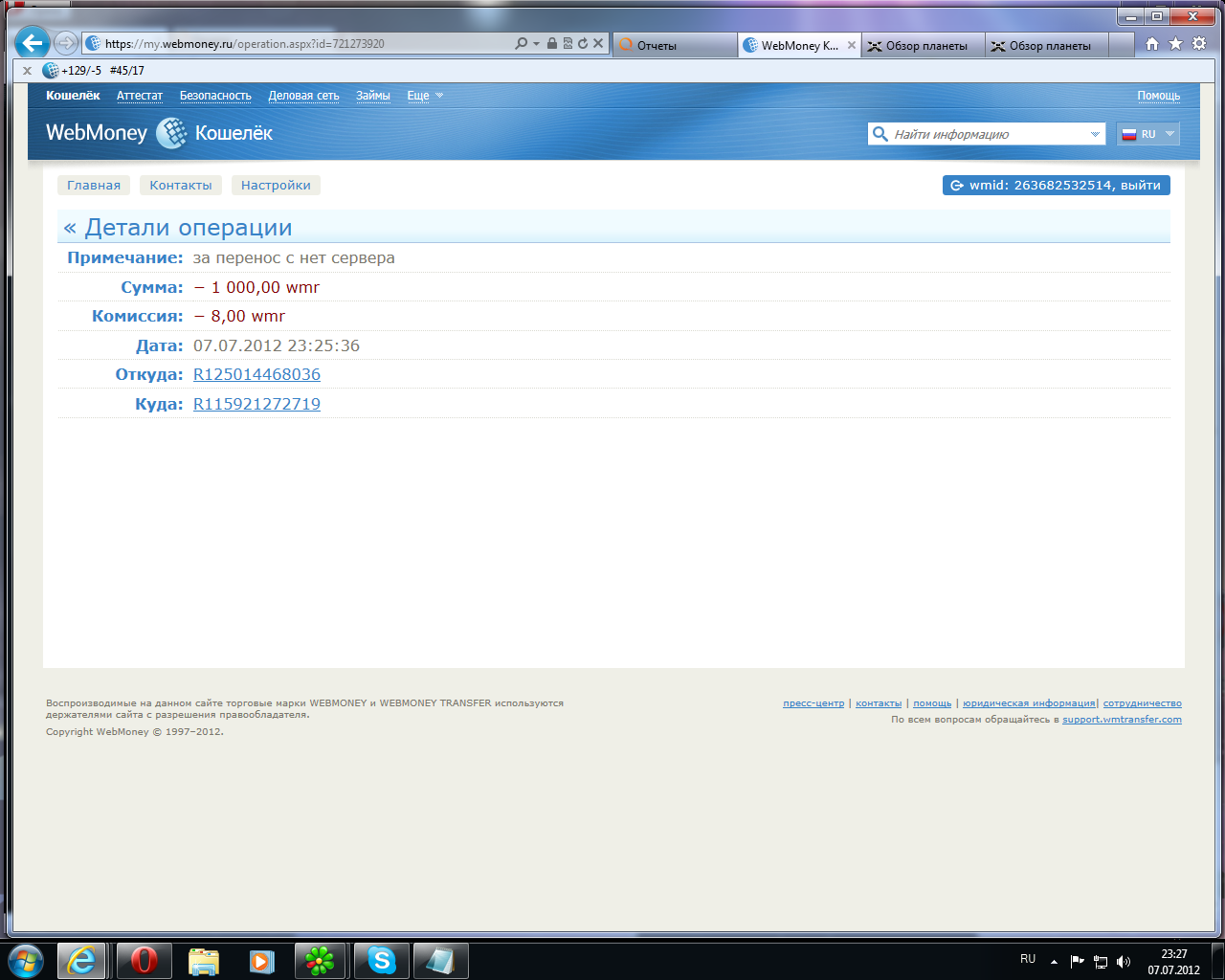
Task: Open the notepad app on taskbar
Action: coord(440,960)
